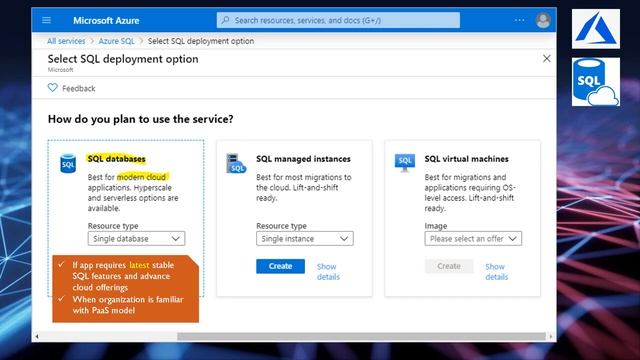This screenshot has width=640, height=360.
Task: Open the three-dot more options menu
Action: tap(519, 20)
